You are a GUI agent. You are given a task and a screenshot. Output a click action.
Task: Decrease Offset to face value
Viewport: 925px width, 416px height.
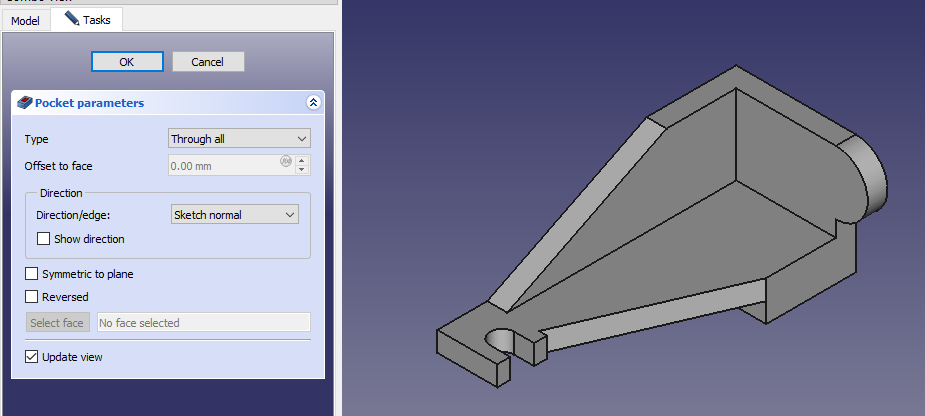pos(302,171)
